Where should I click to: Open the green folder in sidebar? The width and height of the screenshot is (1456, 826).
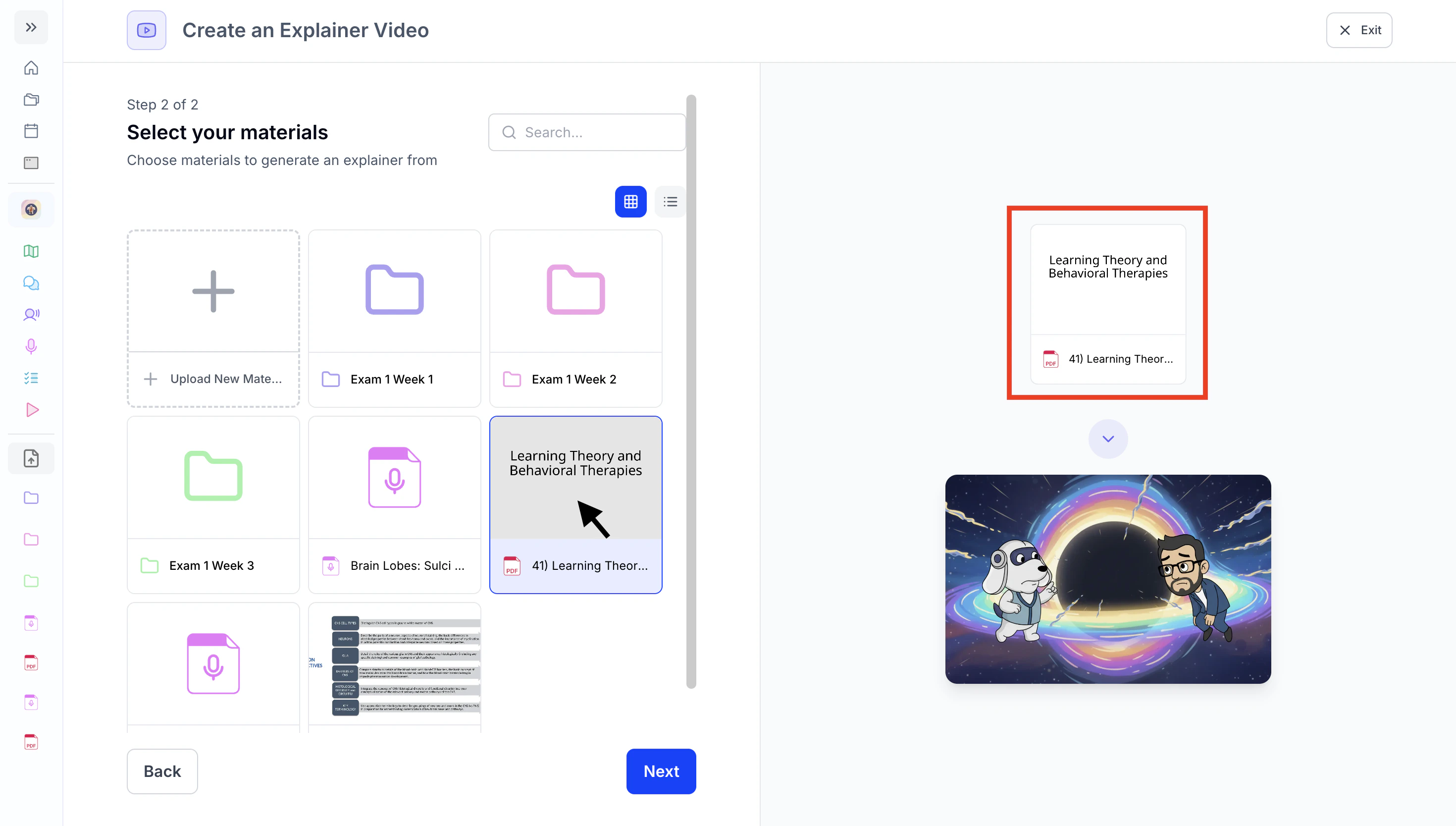click(31, 580)
